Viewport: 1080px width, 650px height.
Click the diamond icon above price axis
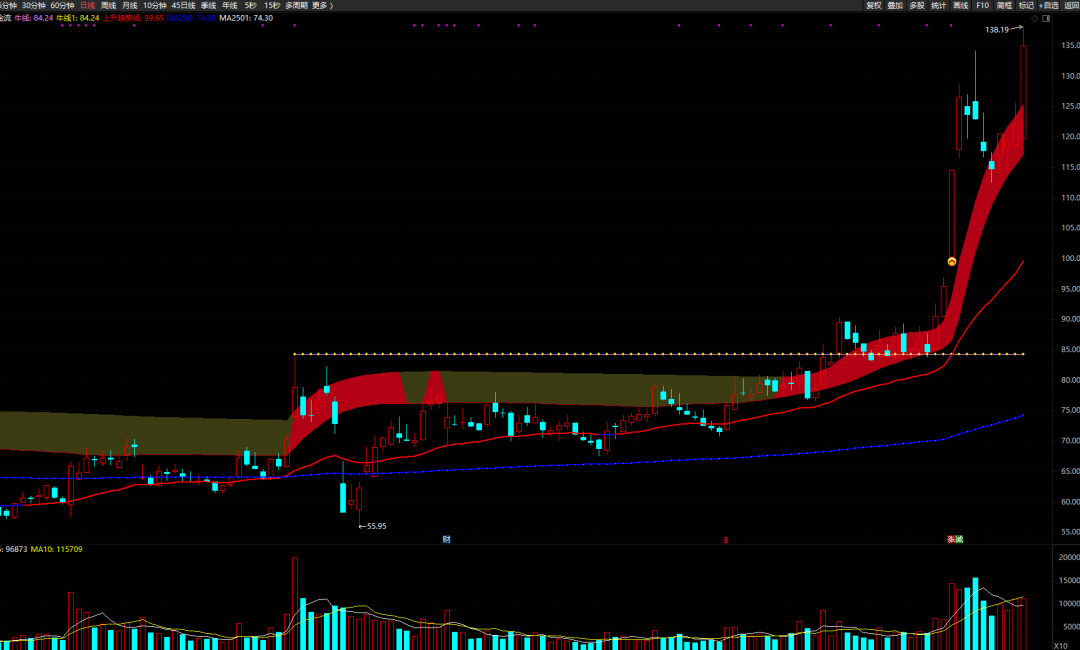point(1035,19)
